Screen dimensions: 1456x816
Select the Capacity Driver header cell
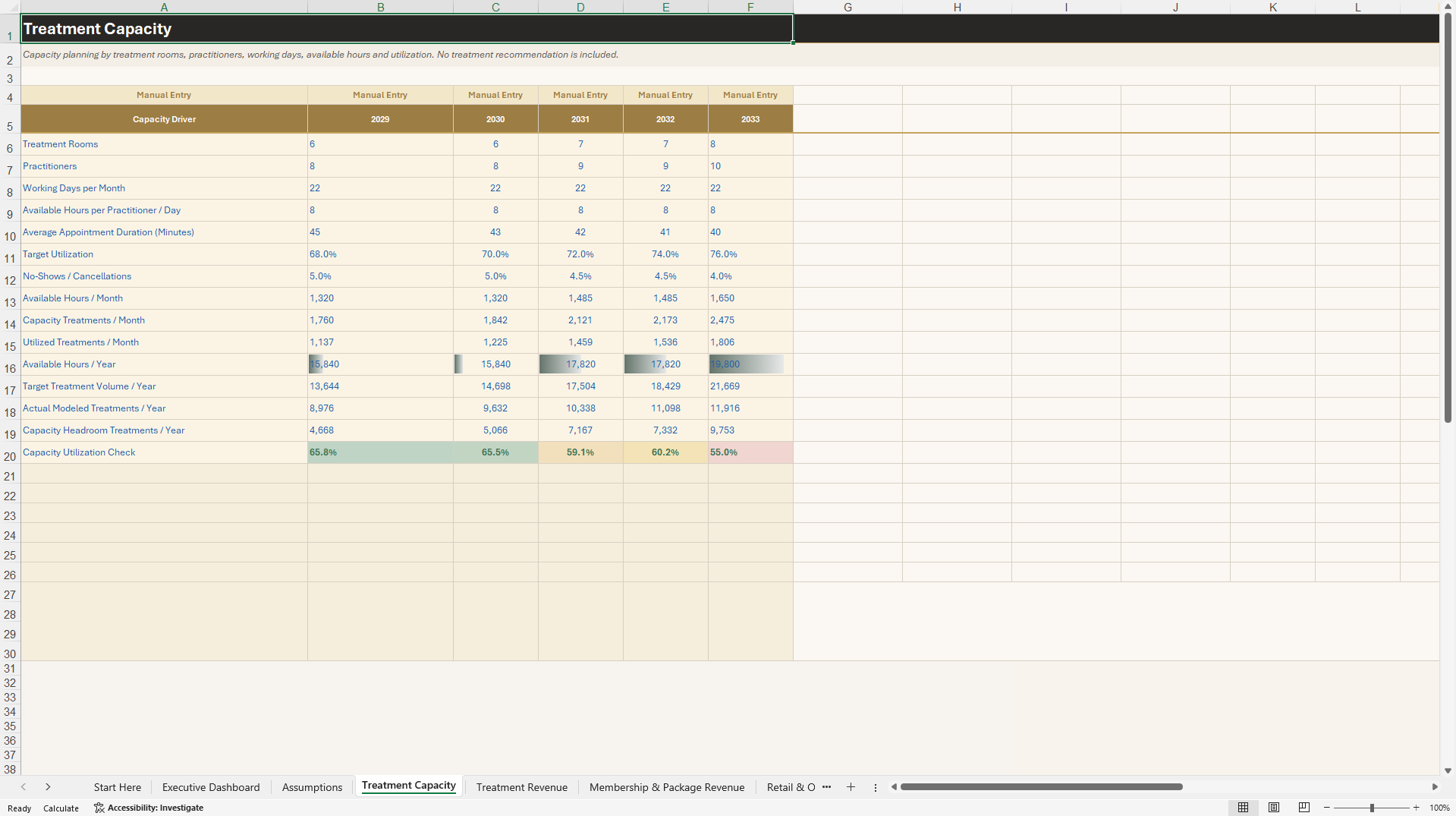pyautogui.click(x=164, y=119)
